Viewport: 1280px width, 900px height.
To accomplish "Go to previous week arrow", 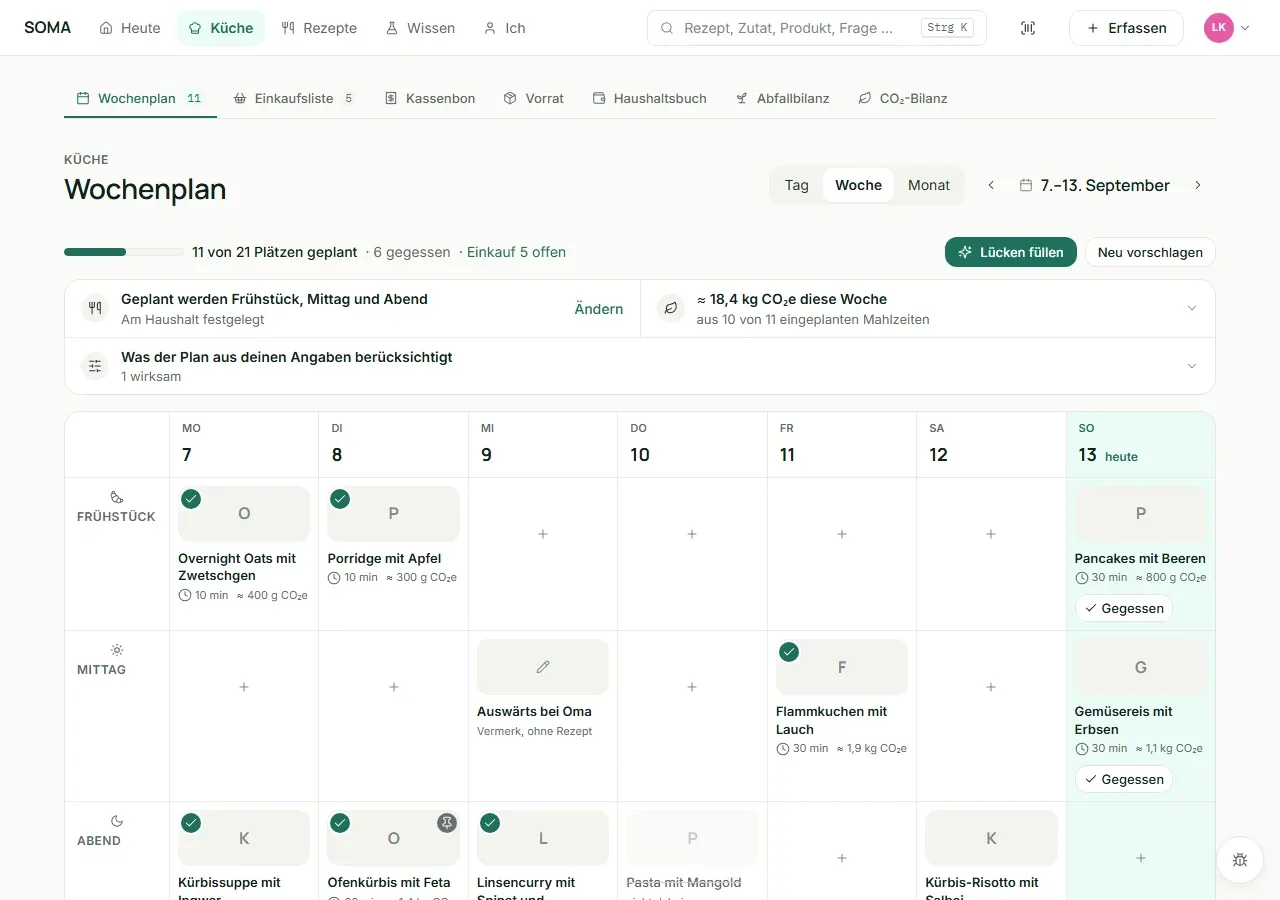I will click(x=991, y=185).
